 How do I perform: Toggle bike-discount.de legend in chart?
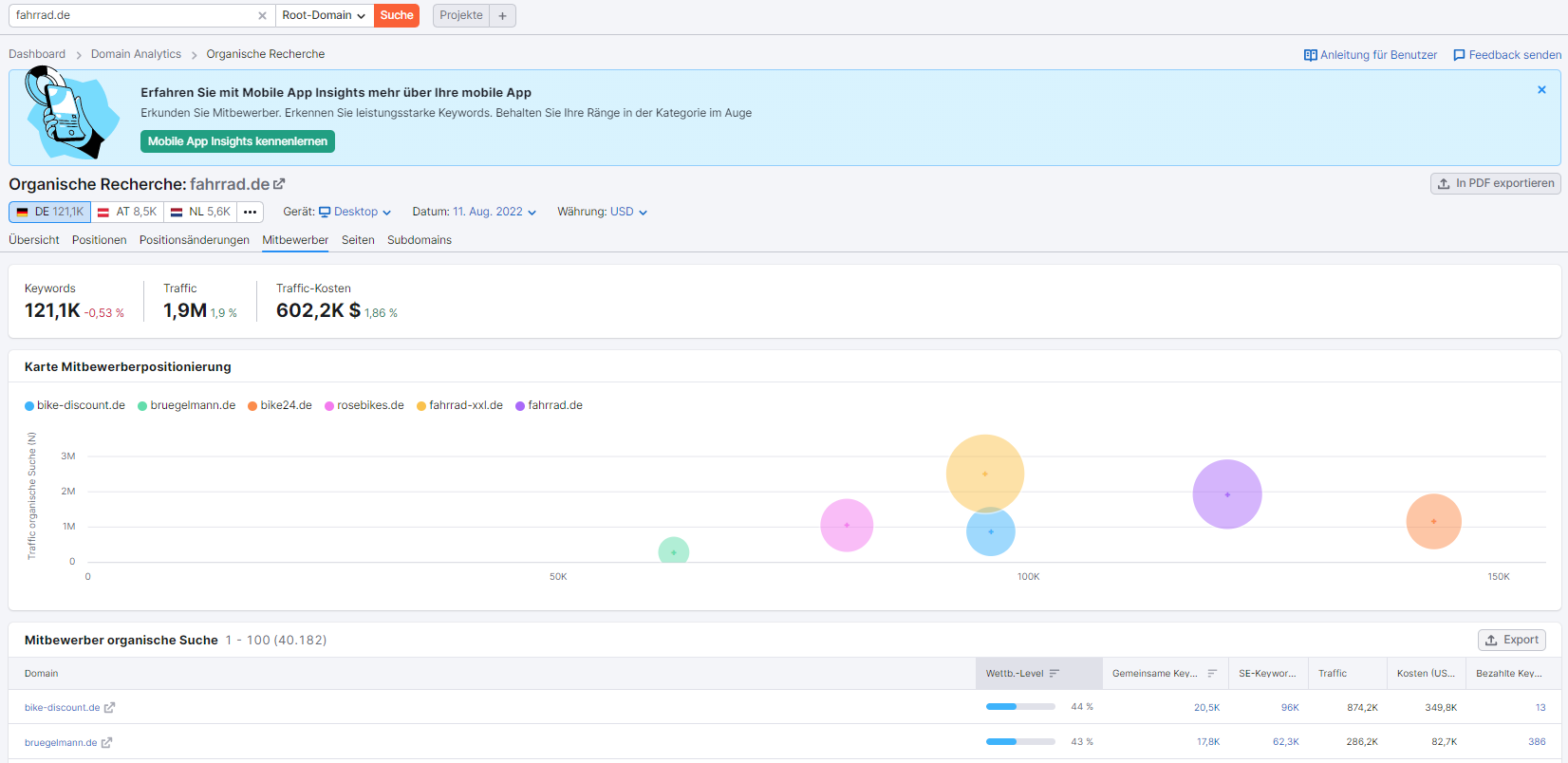[x=75, y=405]
